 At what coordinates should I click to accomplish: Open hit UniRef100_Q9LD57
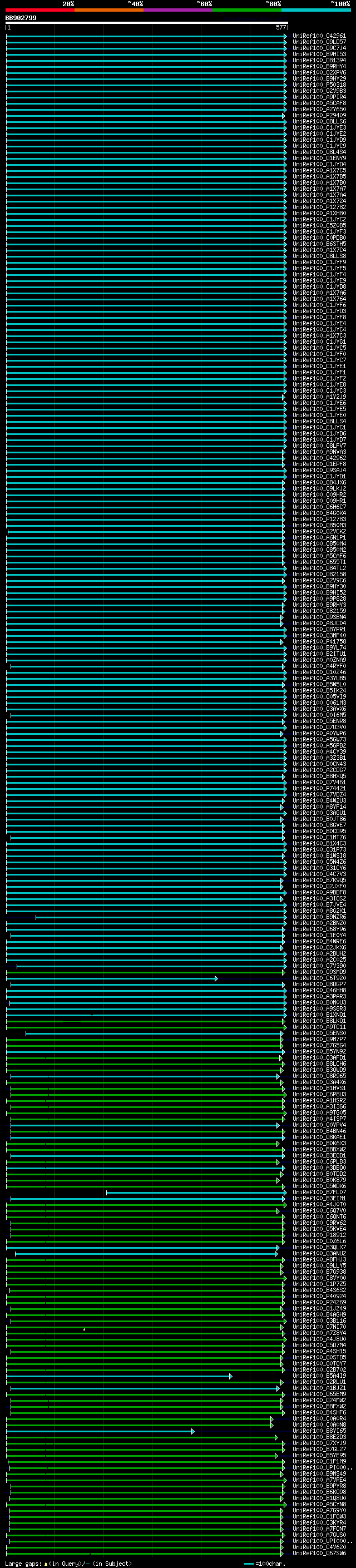(x=319, y=43)
